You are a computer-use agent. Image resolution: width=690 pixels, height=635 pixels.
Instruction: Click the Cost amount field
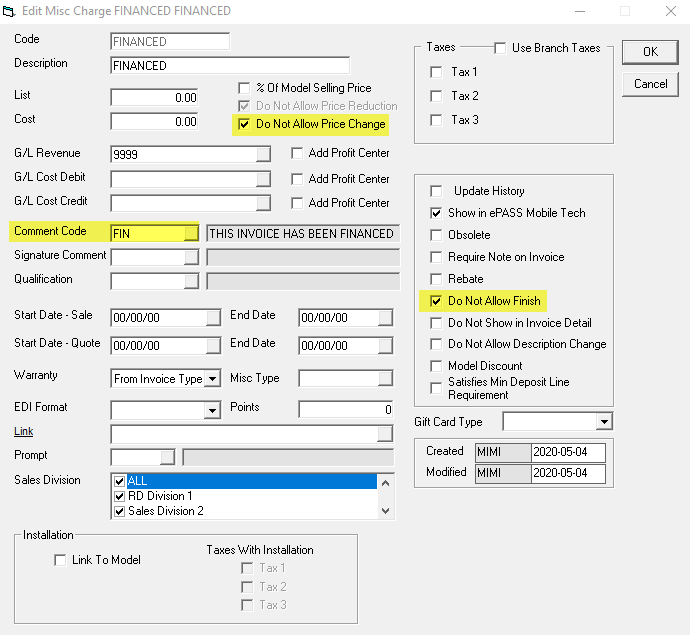(x=154, y=121)
